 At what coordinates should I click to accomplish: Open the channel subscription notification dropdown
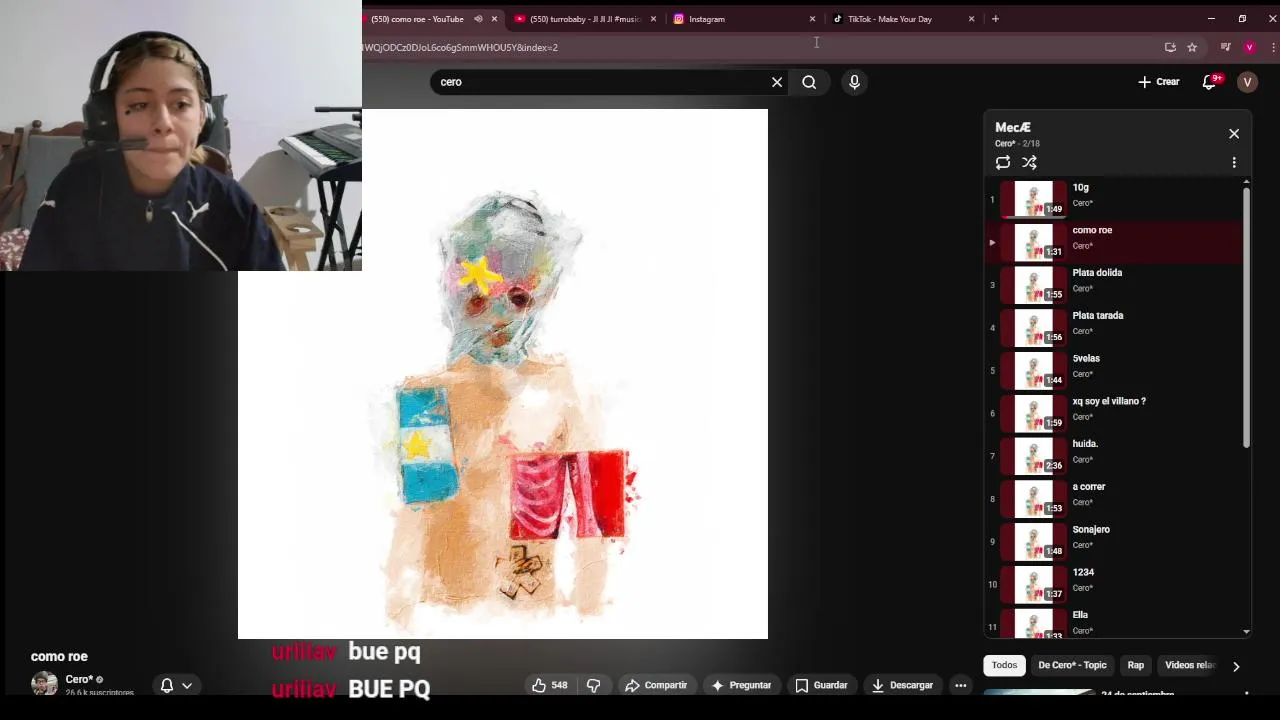tap(176, 685)
